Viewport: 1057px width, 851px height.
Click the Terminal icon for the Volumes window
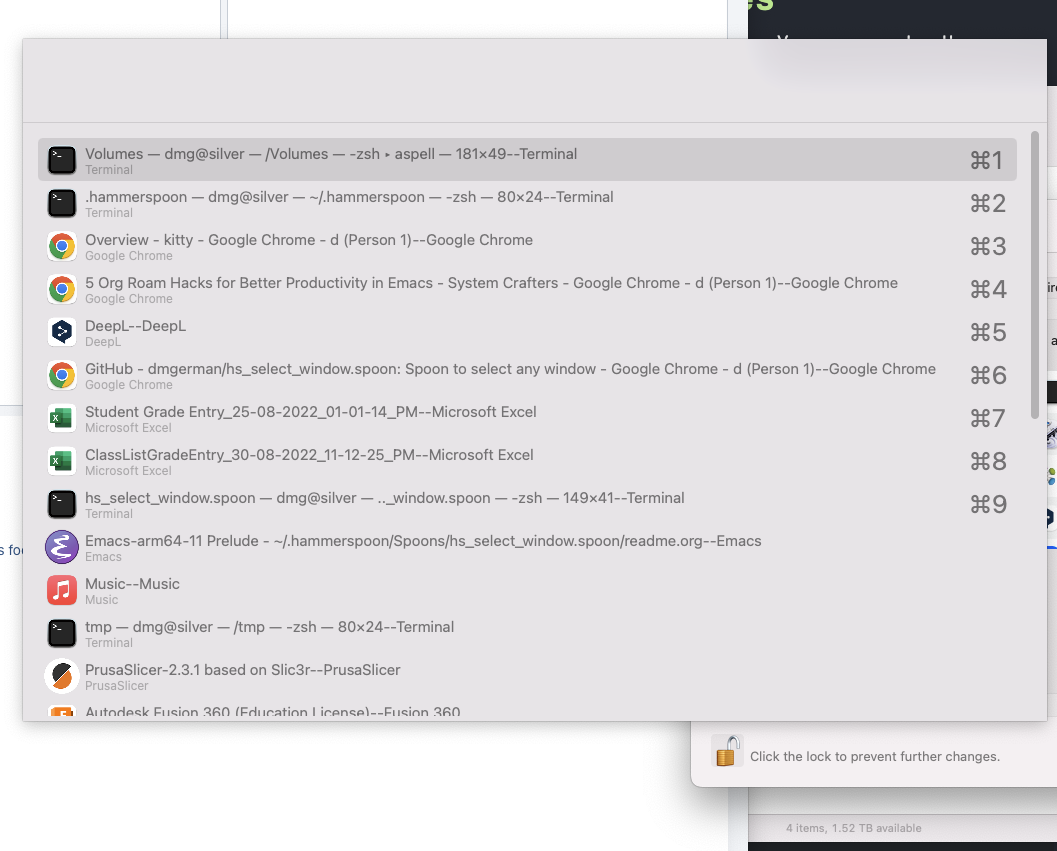pyautogui.click(x=61, y=160)
